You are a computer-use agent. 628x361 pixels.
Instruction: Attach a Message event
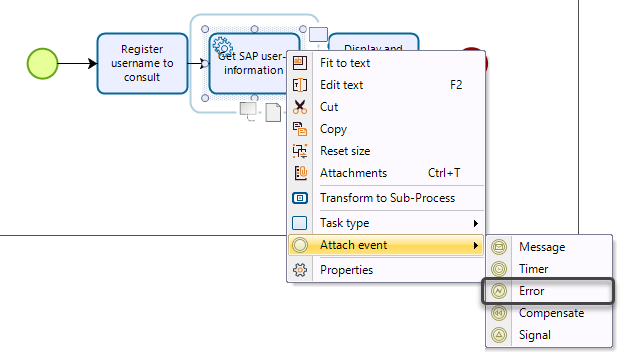(549, 247)
